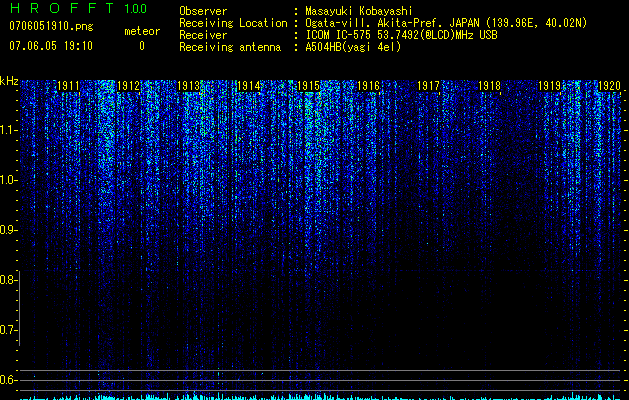Click the 1911 time marker
Image resolution: width=629 pixels, height=400 pixels.
[x=68, y=86]
